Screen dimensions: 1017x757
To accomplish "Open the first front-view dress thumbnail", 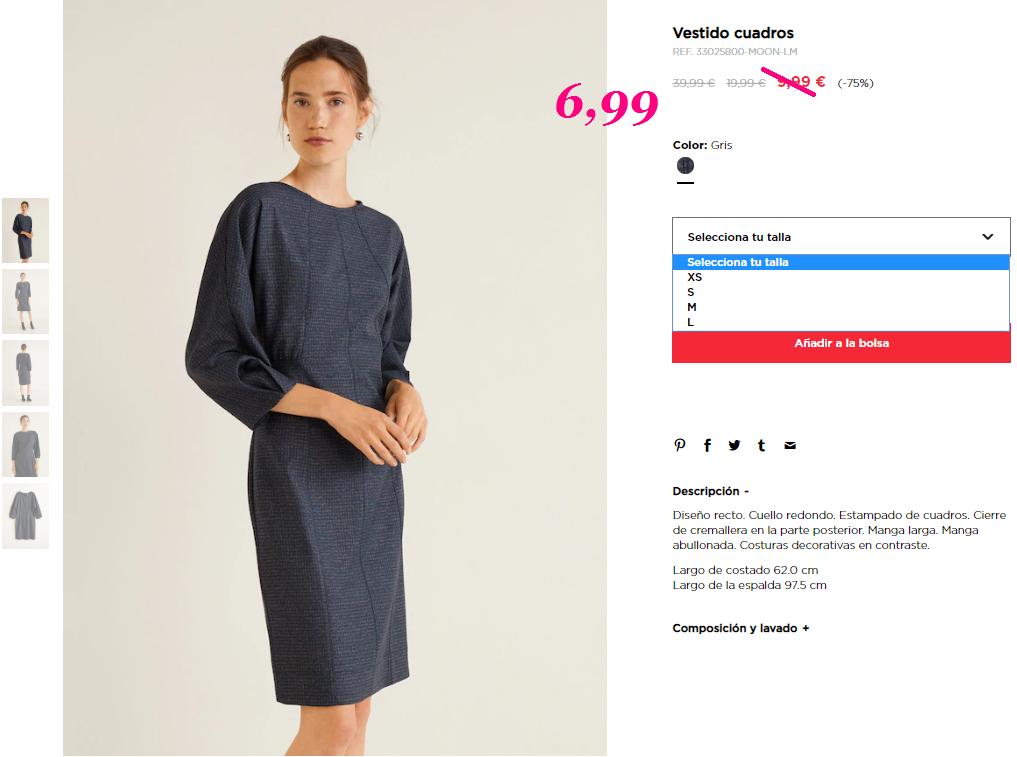I will click(25, 230).
